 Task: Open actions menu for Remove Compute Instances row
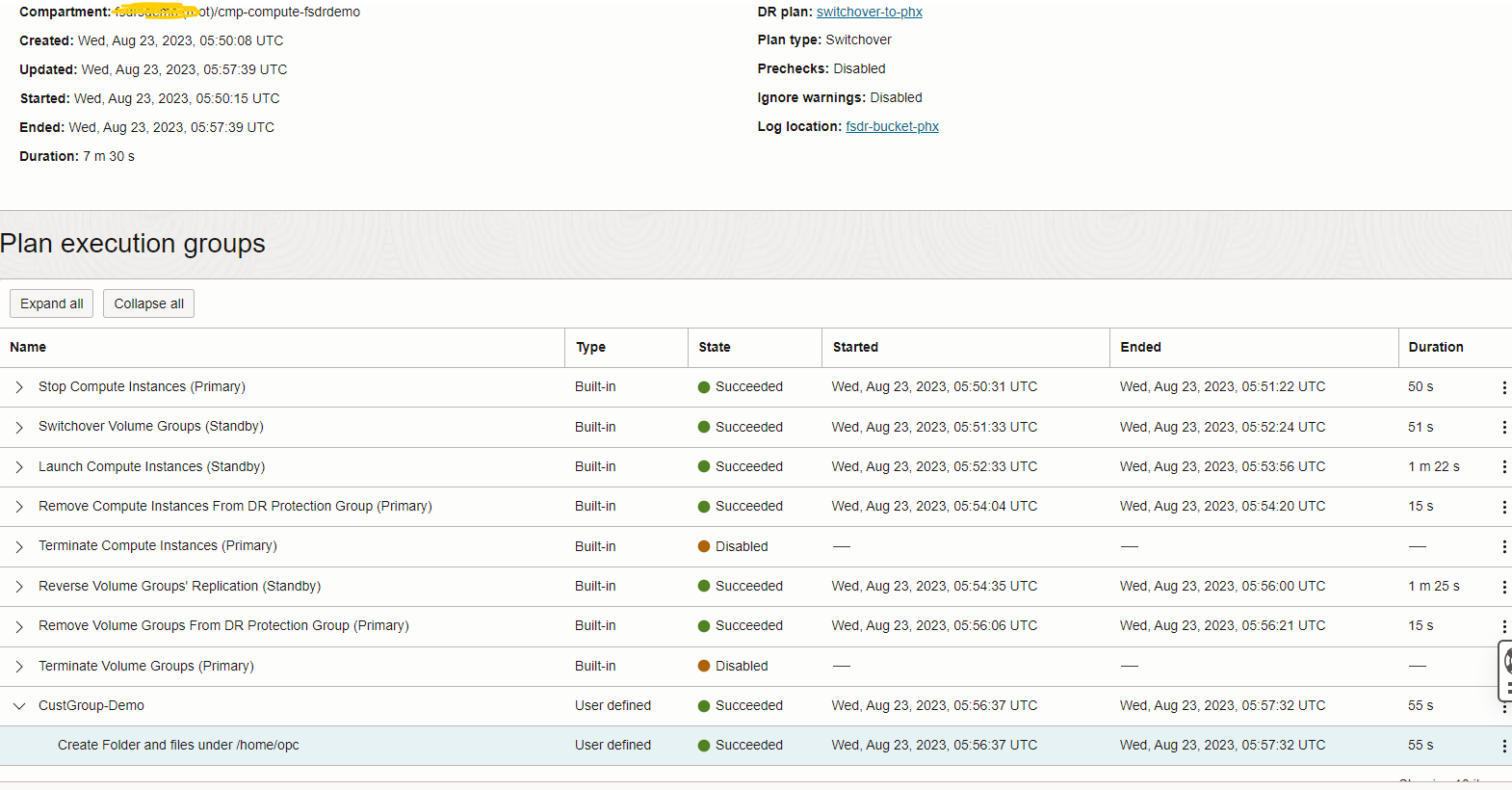coord(1503,507)
